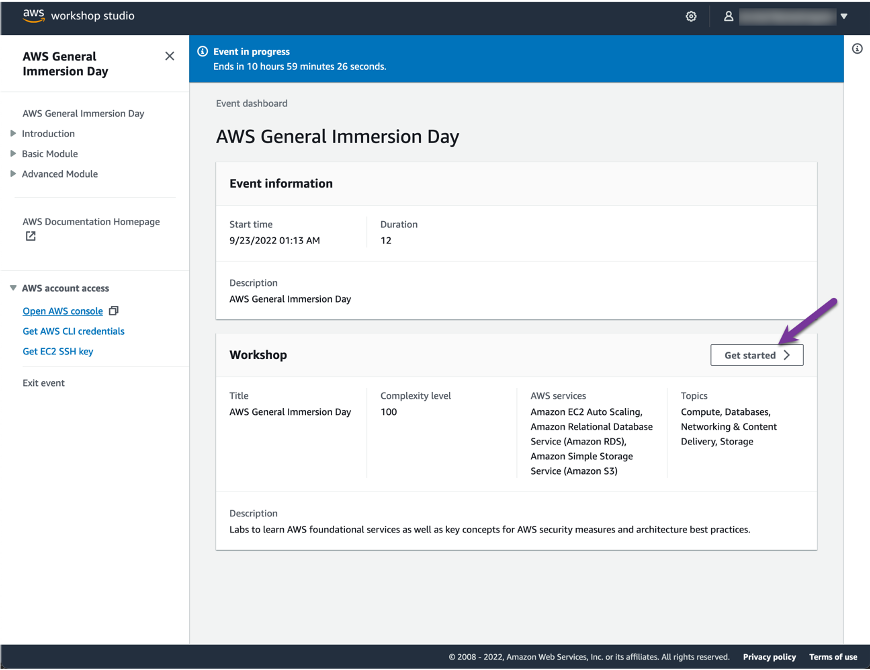Viewport: 870px width, 670px height.
Task: Click Get EC2 SSH key
Action: click(58, 351)
